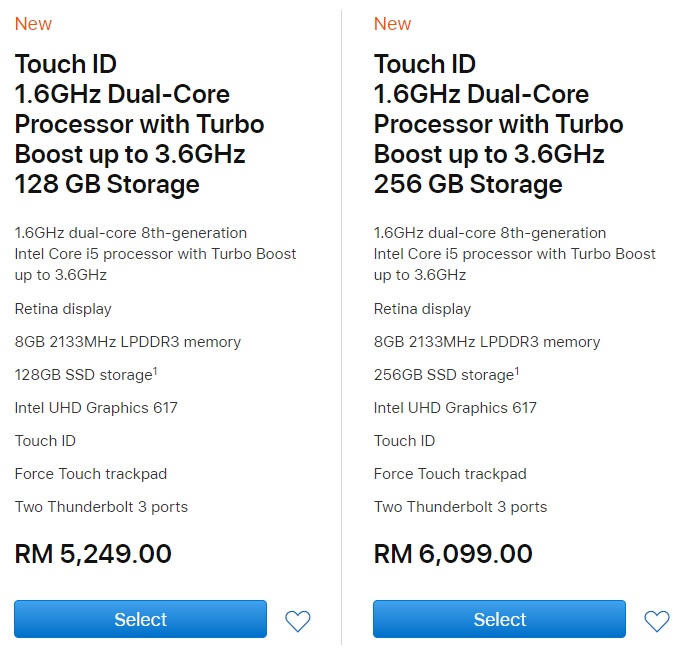The width and height of the screenshot is (686, 654).
Task: Click Force Touch trackpad in the 128 GB model specs
Action: pos(91,474)
